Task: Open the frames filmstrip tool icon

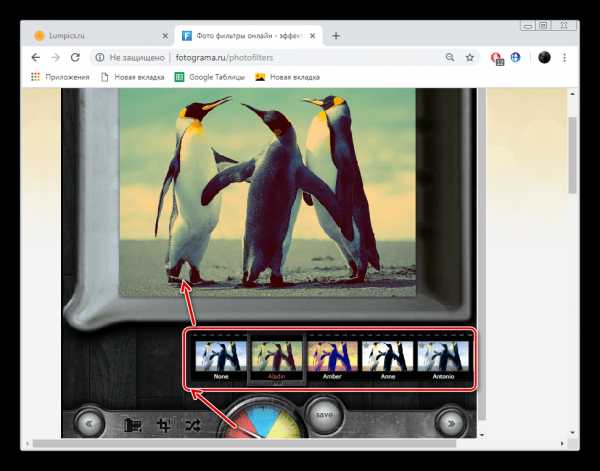Action: (x=133, y=425)
